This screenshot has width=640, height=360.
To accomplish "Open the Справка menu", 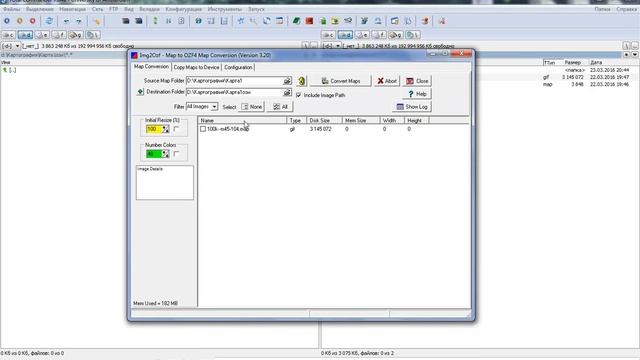I will pyautogui.click(x=627, y=9).
